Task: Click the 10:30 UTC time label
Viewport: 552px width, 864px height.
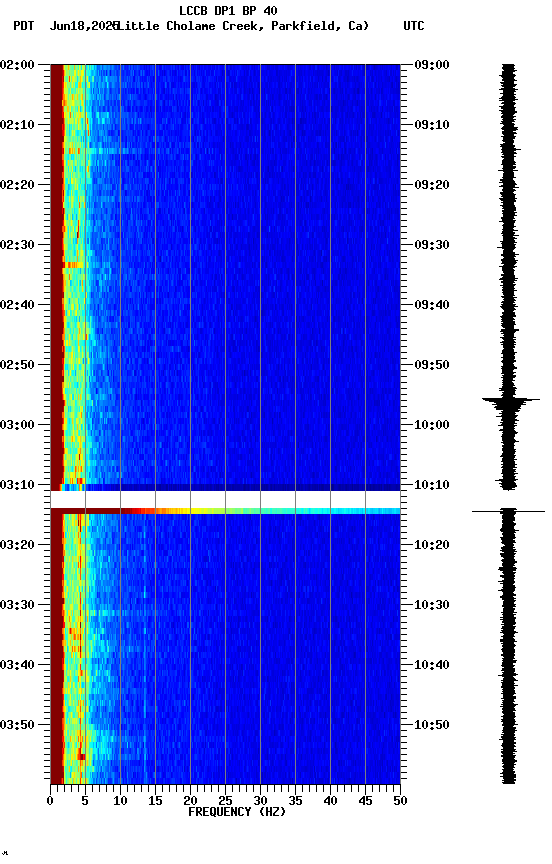Action: click(432, 605)
